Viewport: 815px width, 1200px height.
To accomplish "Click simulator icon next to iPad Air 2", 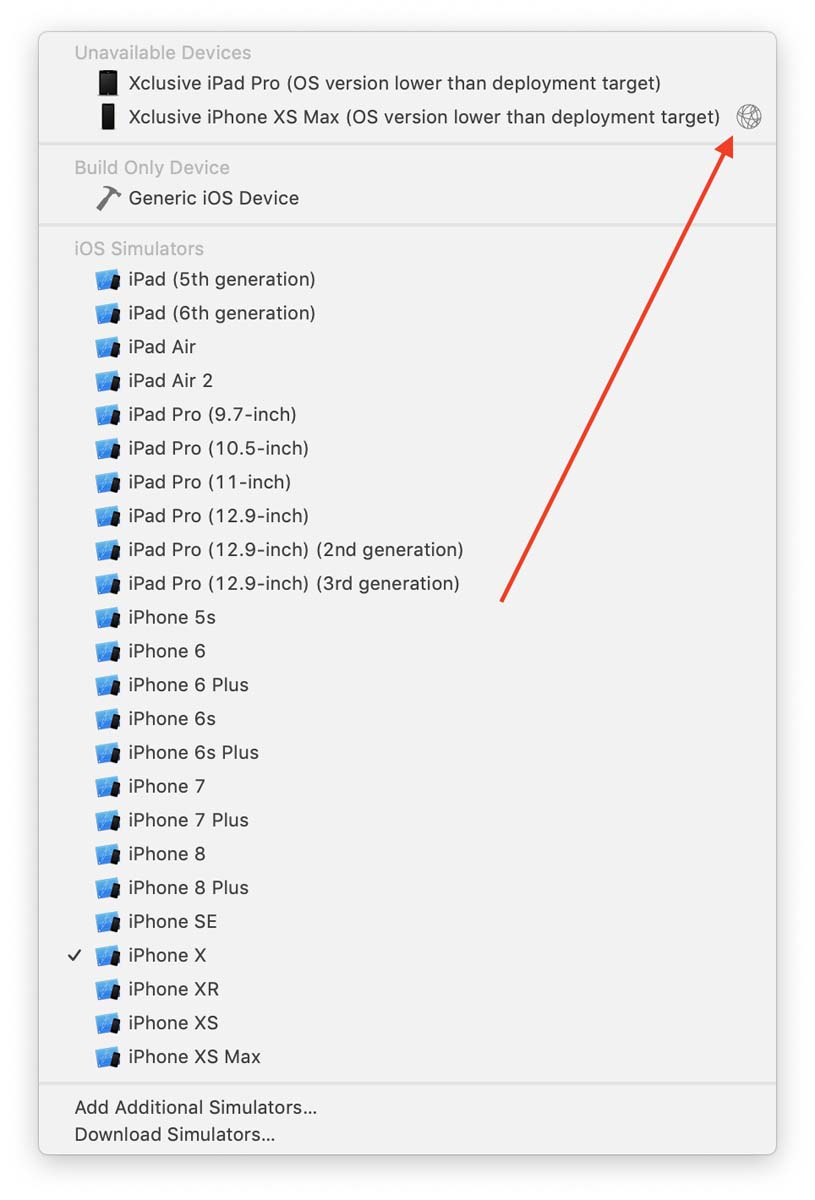I will (x=108, y=381).
